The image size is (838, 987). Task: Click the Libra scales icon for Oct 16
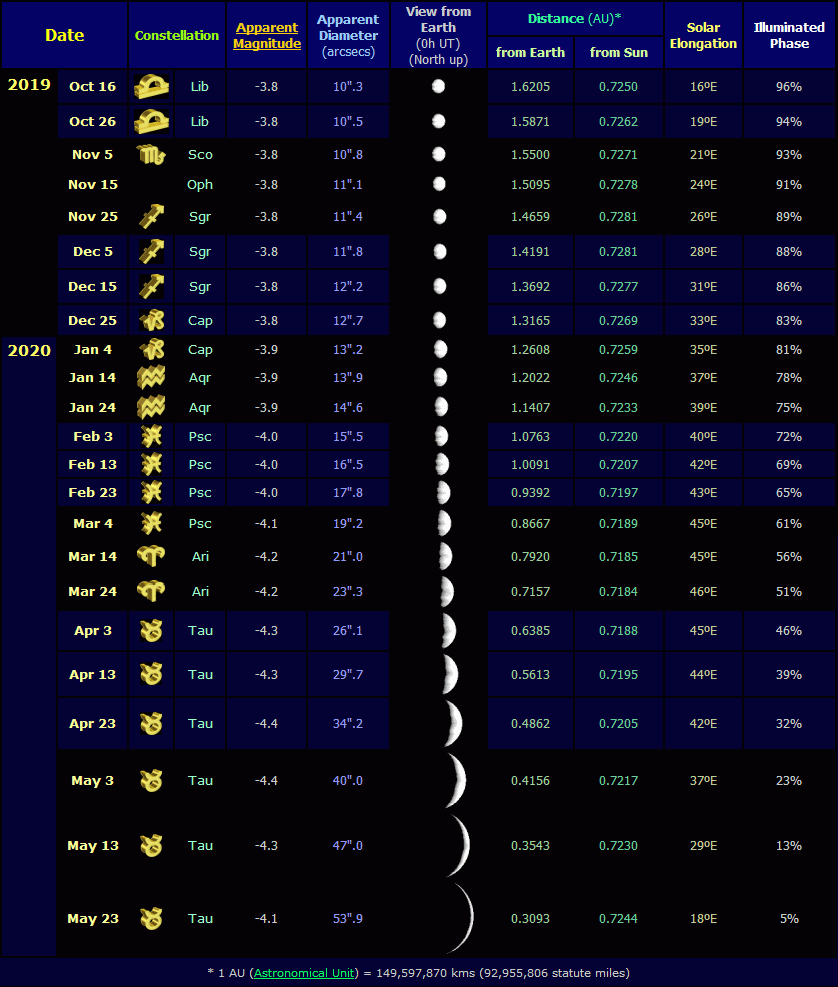tap(151, 87)
